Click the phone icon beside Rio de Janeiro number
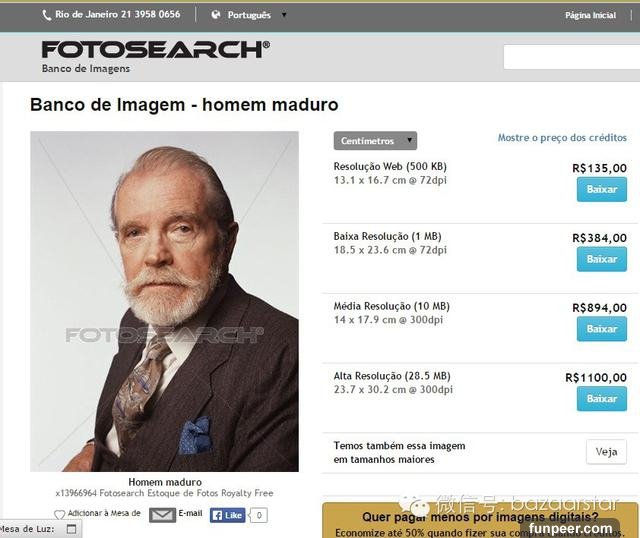The height and width of the screenshot is (538, 640). point(46,16)
